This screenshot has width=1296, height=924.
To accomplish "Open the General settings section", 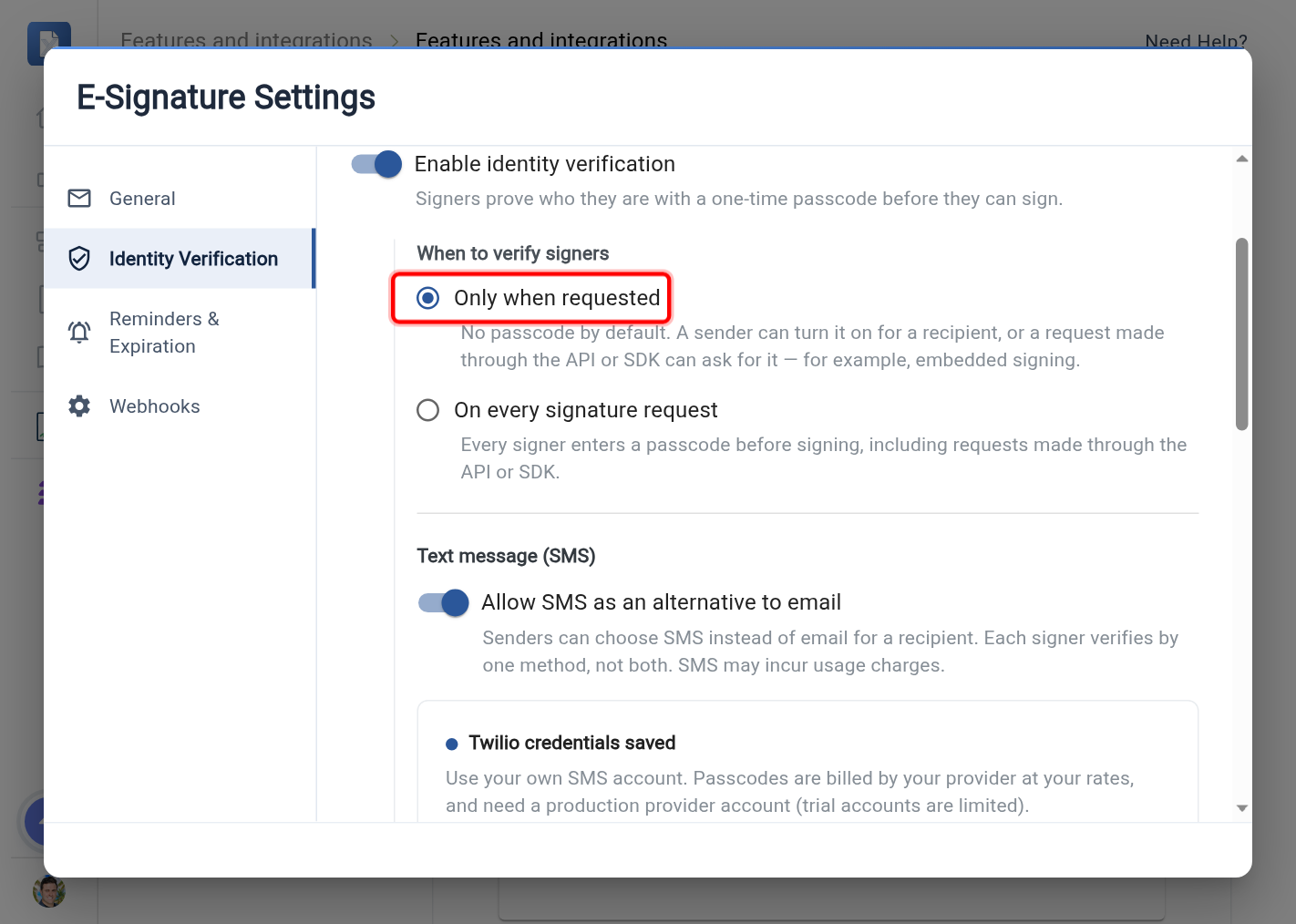I will (180, 199).
